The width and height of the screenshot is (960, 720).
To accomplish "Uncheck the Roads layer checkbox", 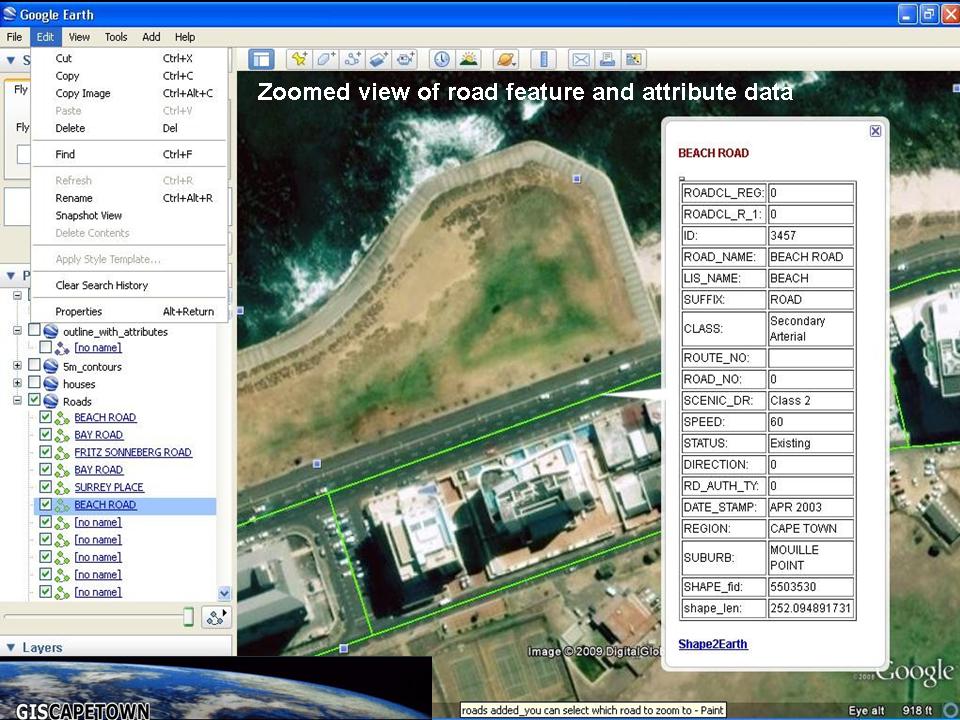I will tap(35, 401).
